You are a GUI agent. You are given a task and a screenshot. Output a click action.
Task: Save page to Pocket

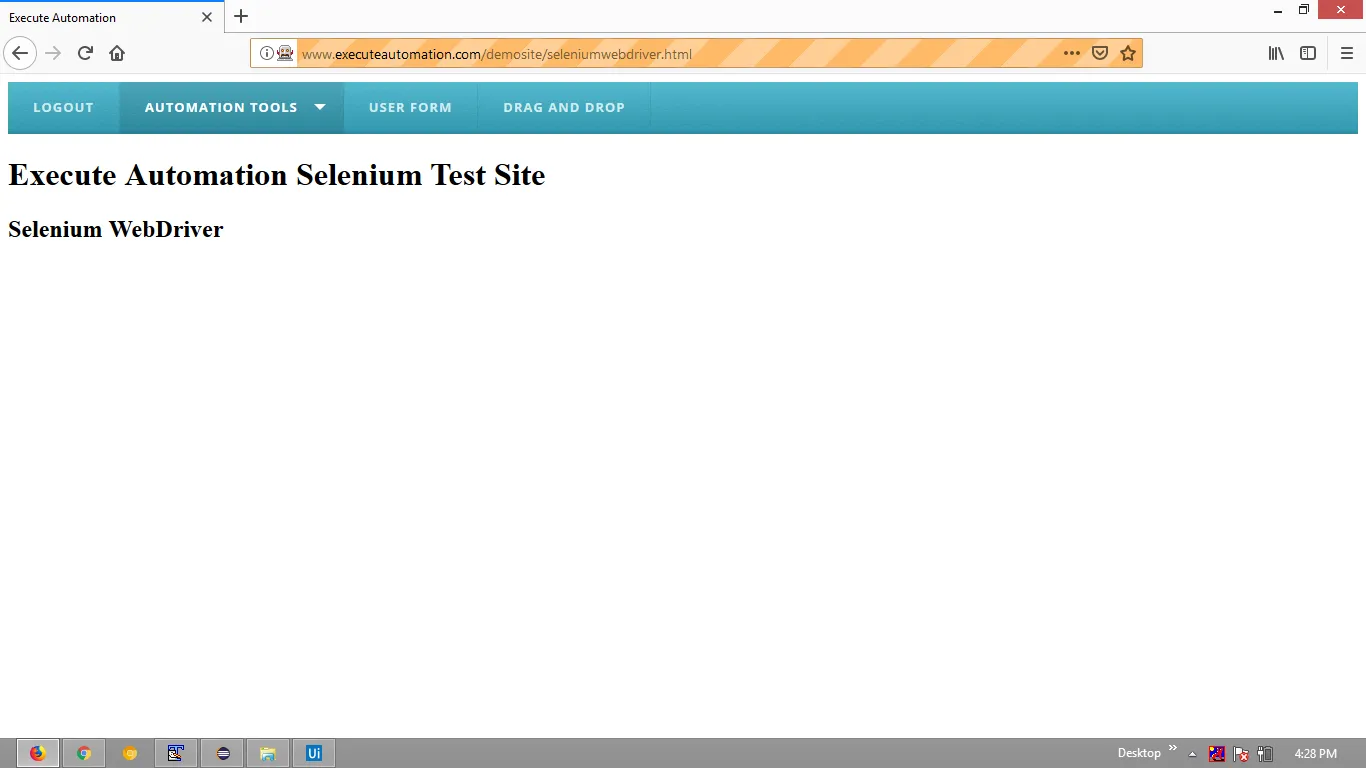(1100, 53)
